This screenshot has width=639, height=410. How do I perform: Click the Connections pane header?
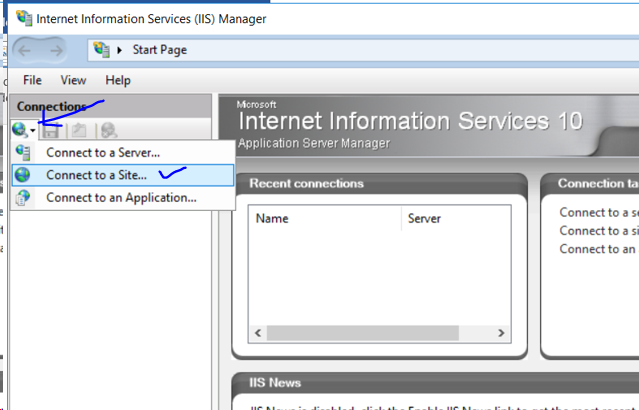point(110,107)
